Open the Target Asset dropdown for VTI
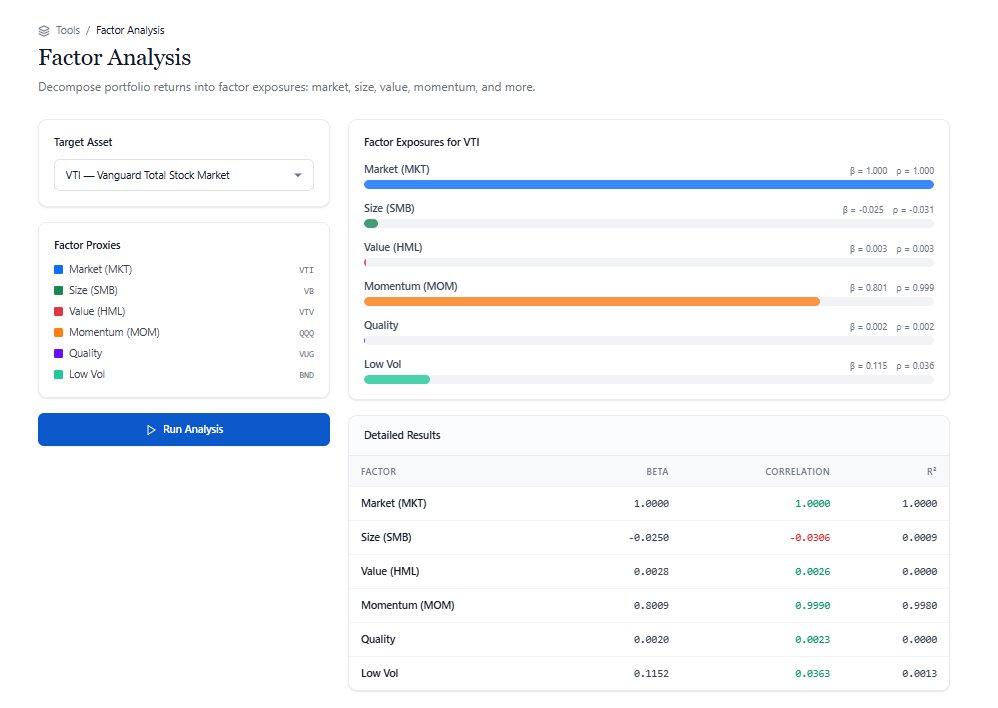 pyautogui.click(x=184, y=175)
